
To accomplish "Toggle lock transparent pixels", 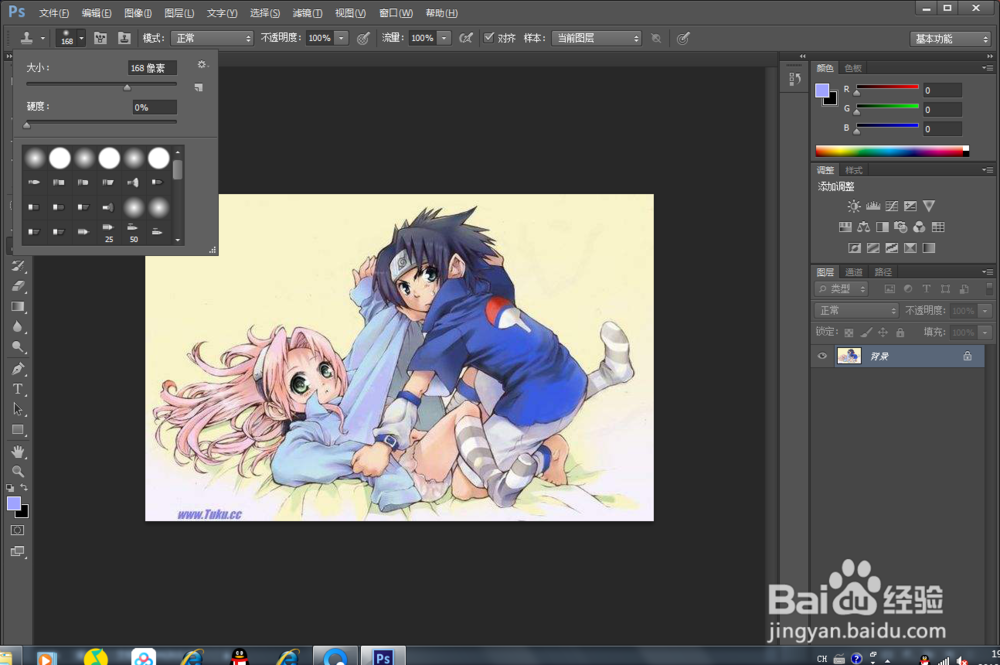I will [x=849, y=333].
